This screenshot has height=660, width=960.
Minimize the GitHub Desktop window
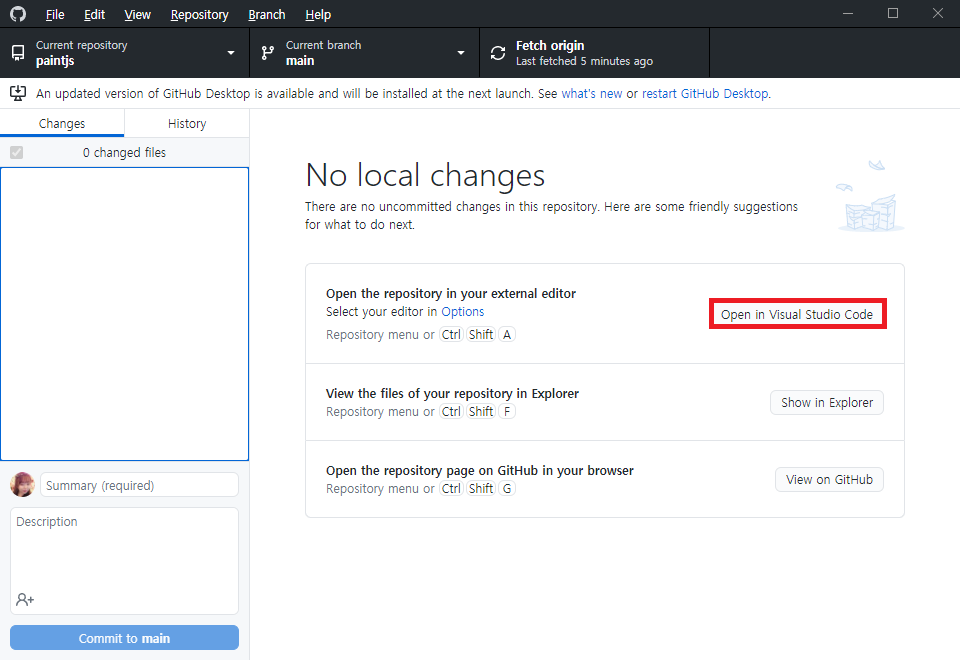[x=848, y=13]
